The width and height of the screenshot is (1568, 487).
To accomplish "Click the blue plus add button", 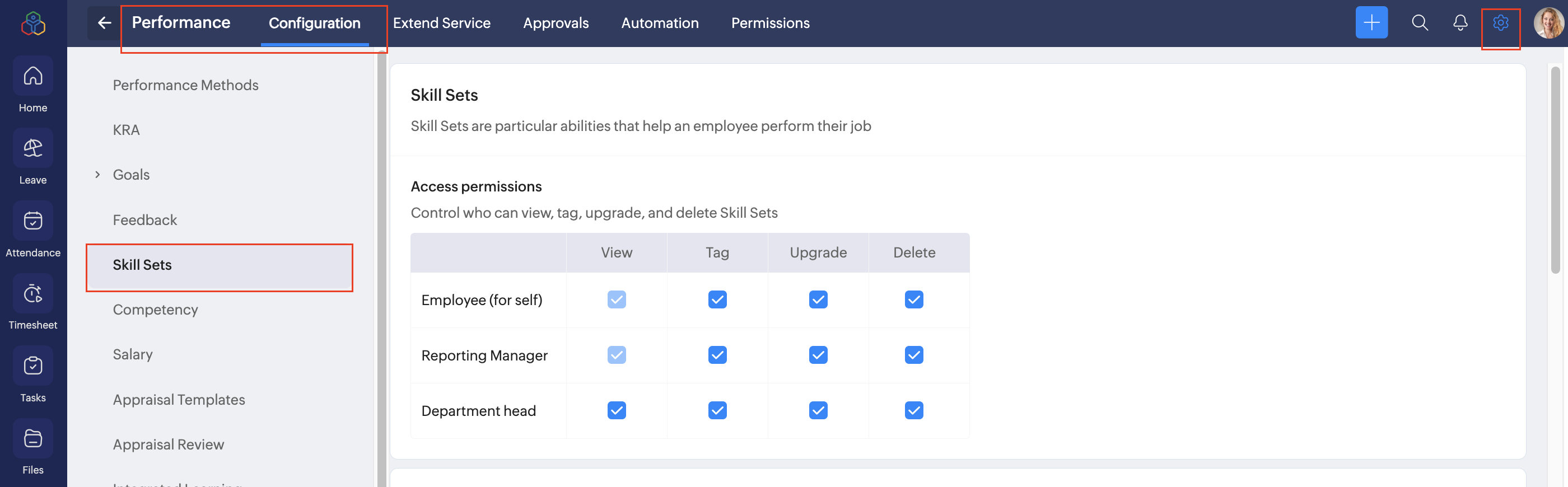I will coord(1371,23).
